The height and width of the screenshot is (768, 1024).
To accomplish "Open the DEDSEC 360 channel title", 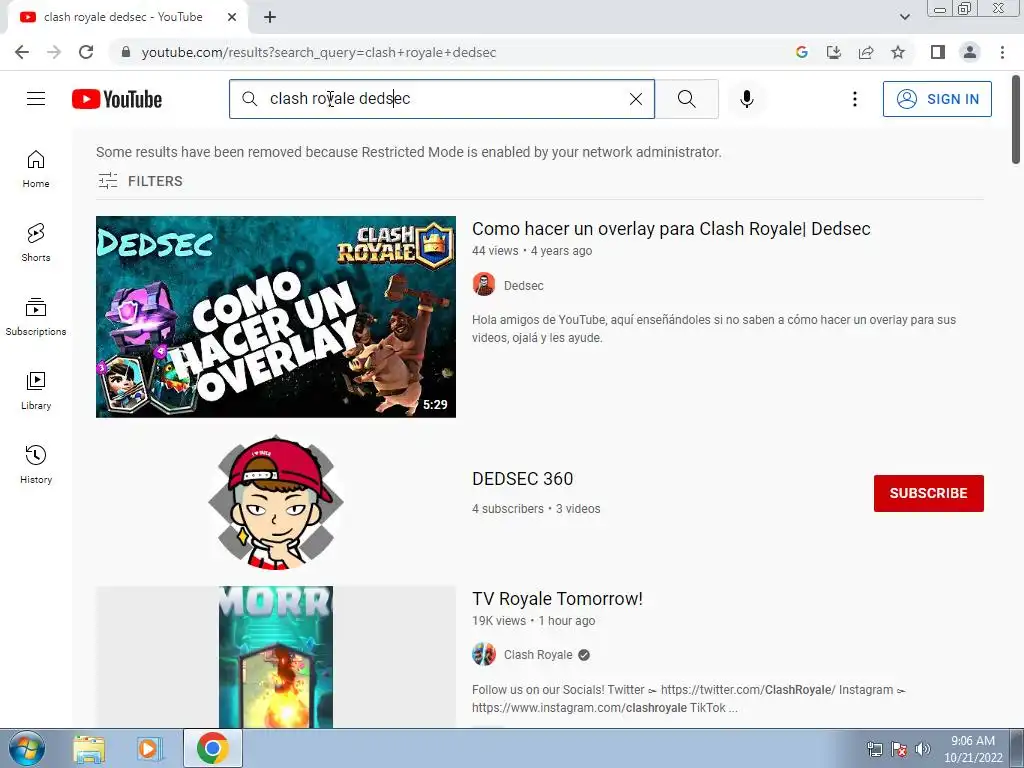I will pos(522,479).
